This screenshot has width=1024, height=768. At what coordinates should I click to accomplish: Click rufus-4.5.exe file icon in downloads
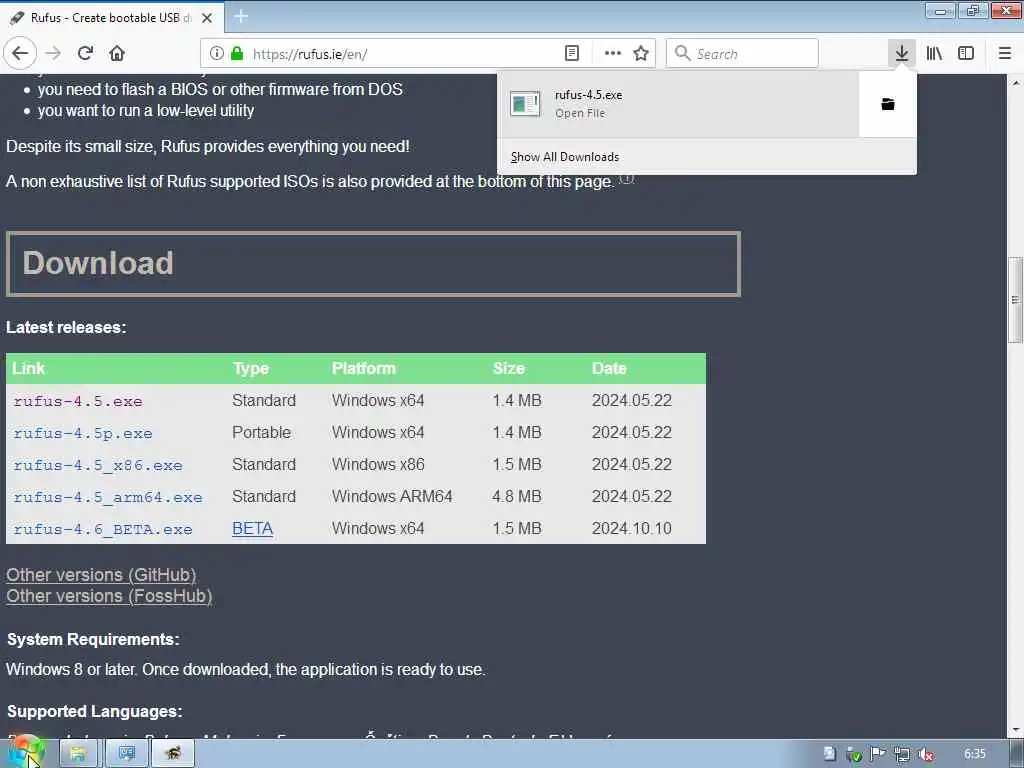(x=525, y=104)
